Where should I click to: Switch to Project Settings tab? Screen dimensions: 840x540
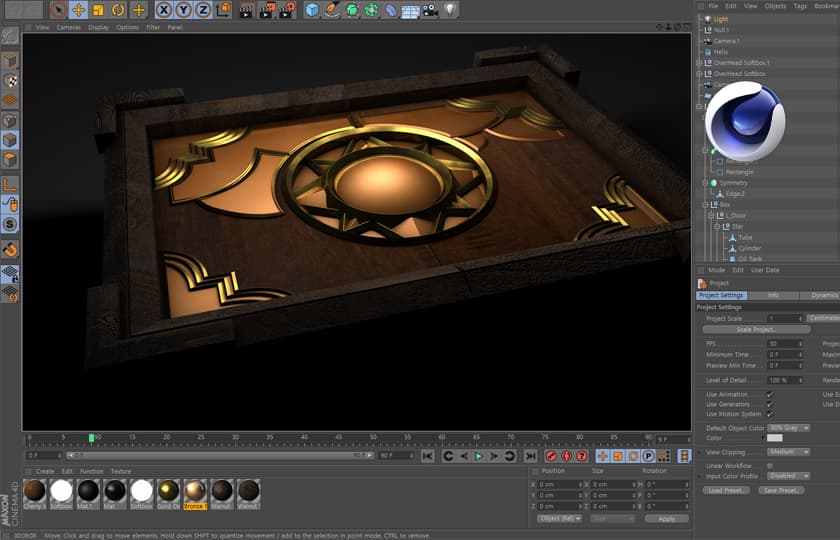click(x=721, y=295)
